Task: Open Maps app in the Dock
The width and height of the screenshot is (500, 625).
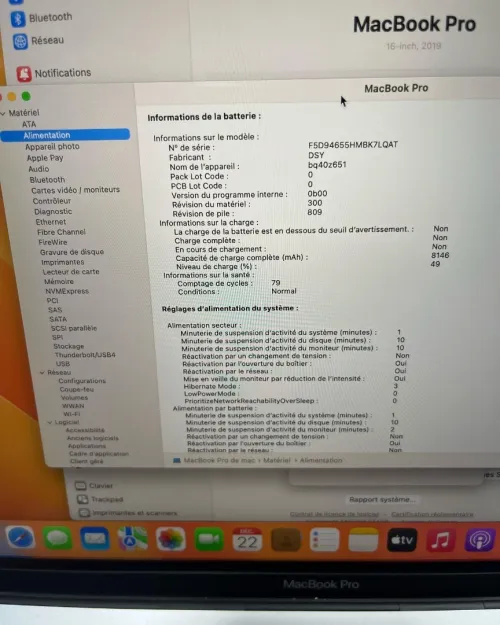Action: (133, 539)
